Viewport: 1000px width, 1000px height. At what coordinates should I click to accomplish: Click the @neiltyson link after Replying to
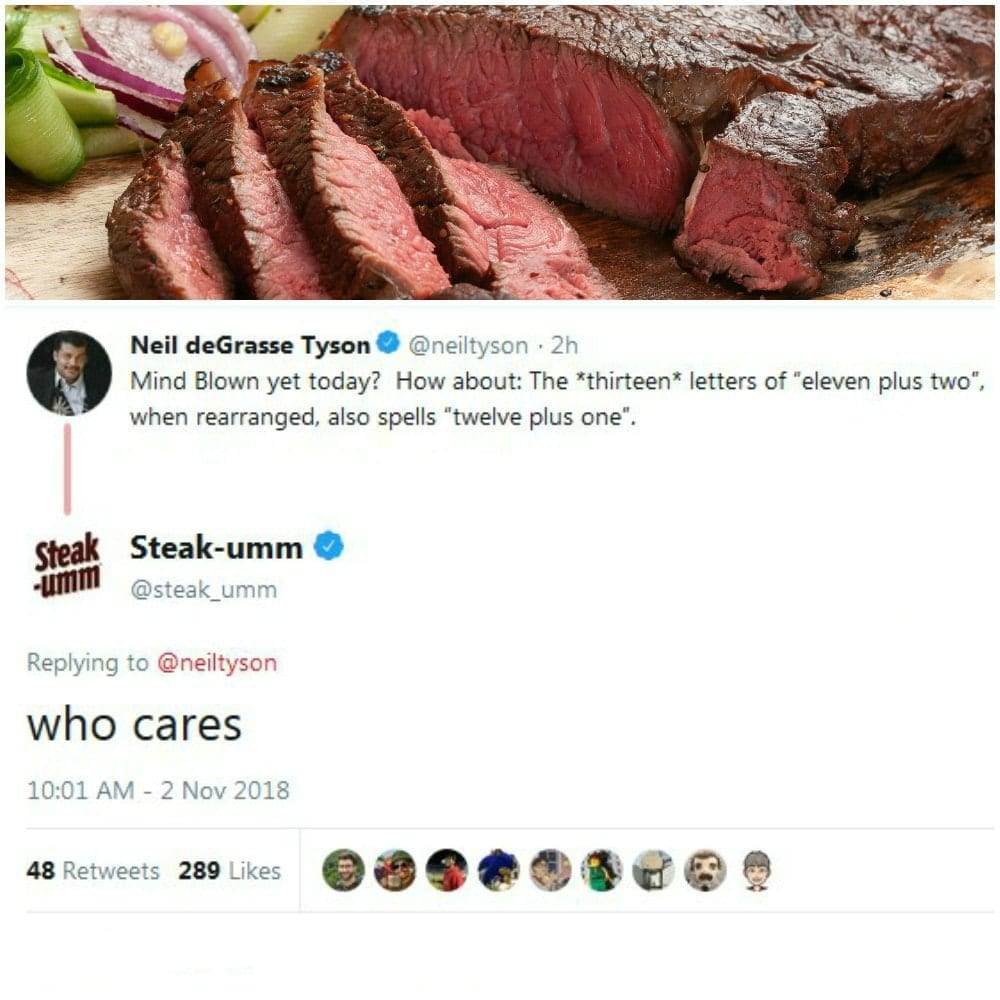point(217,663)
